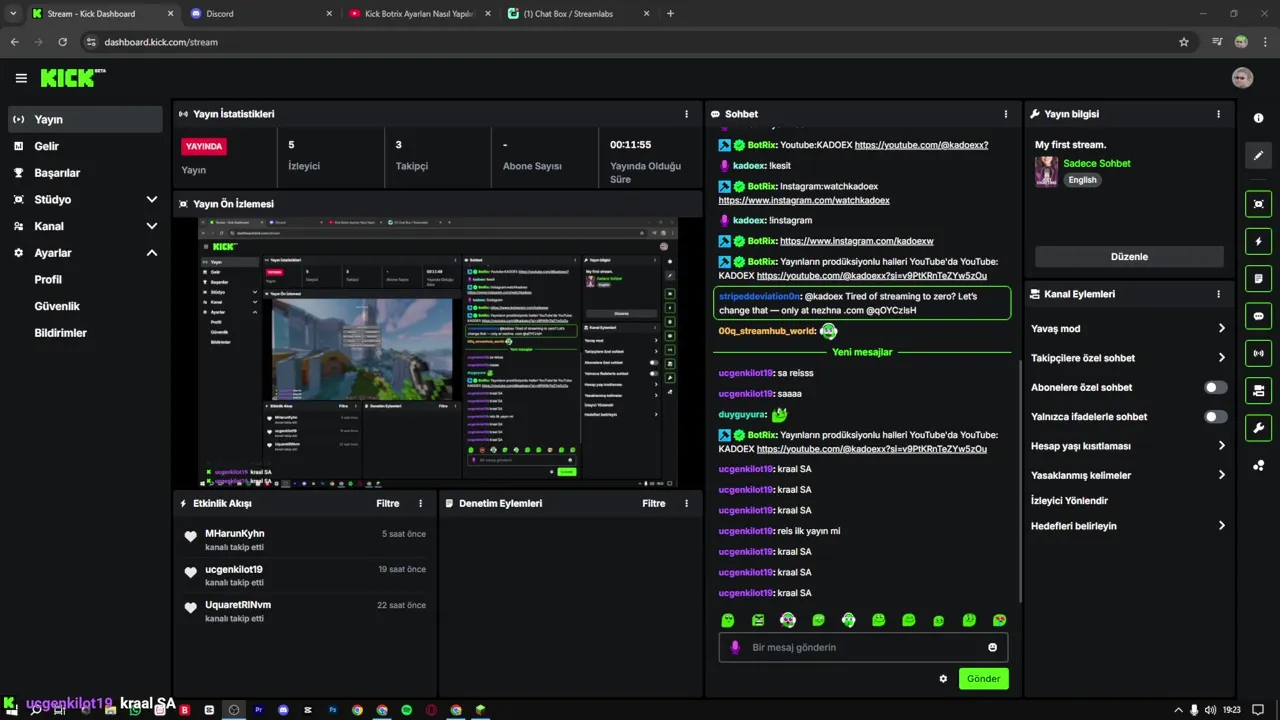Image resolution: width=1280 pixels, height=720 pixels.
Task: Click the pencil edit icon in right sidebar
Action: click(1258, 156)
